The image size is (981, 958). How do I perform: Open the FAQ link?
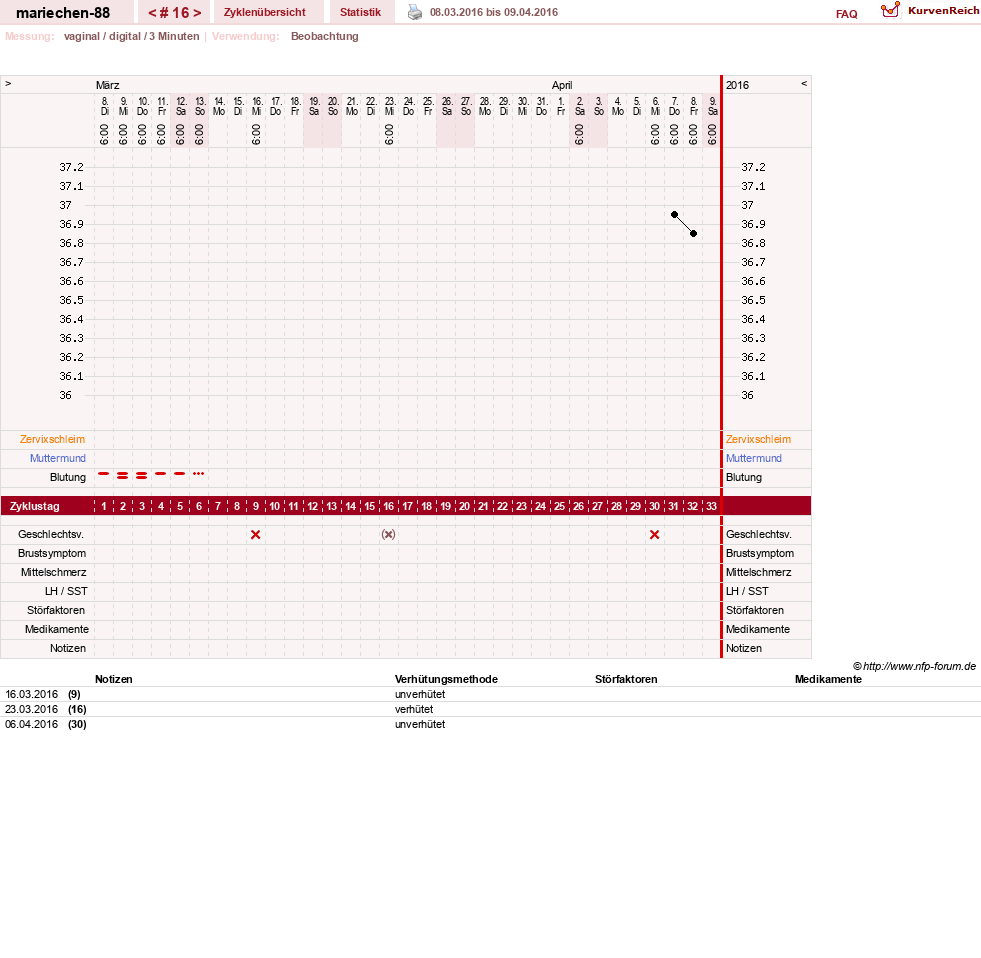[846, 14]
